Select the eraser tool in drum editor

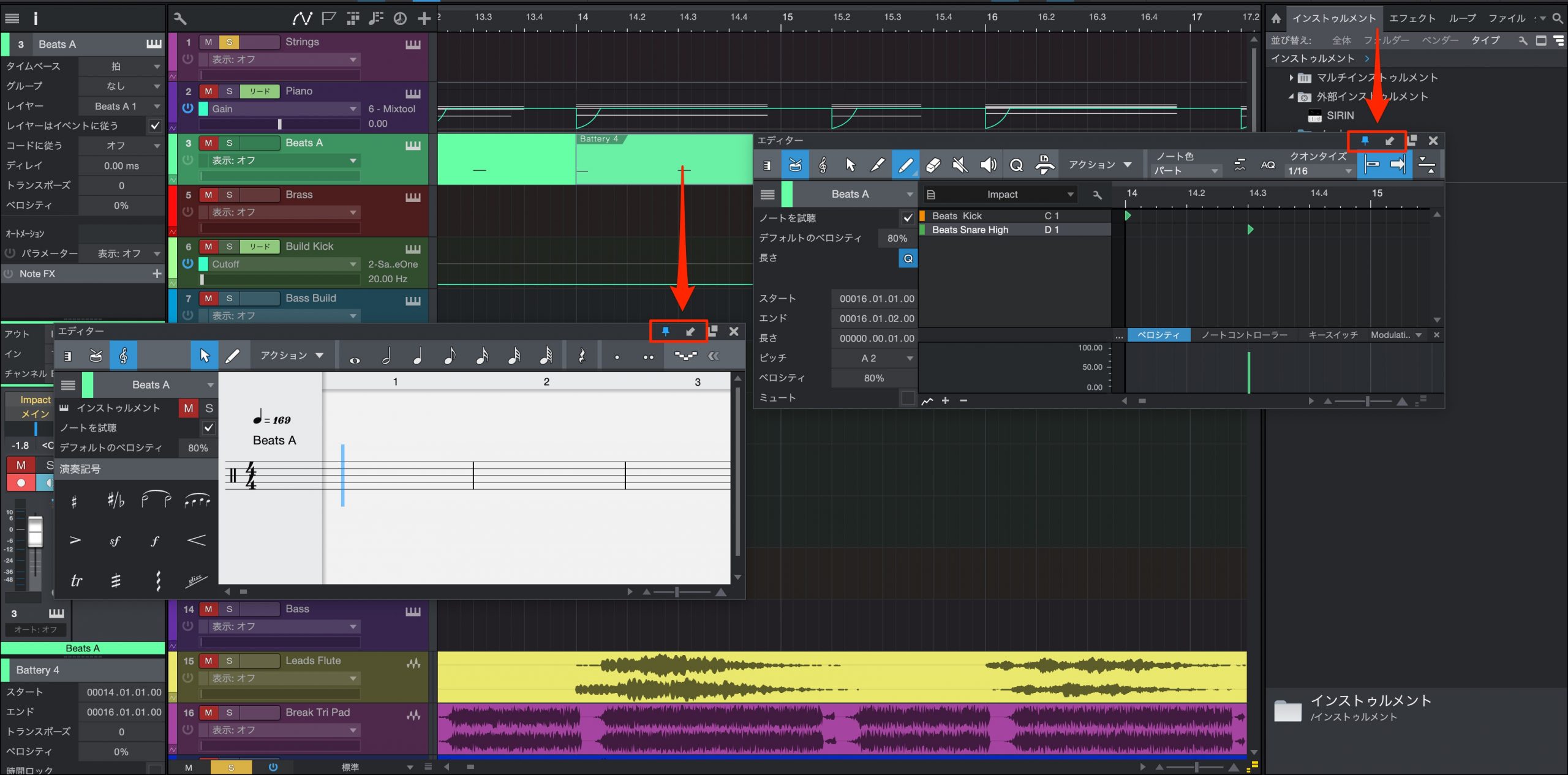tap(933, 165)
